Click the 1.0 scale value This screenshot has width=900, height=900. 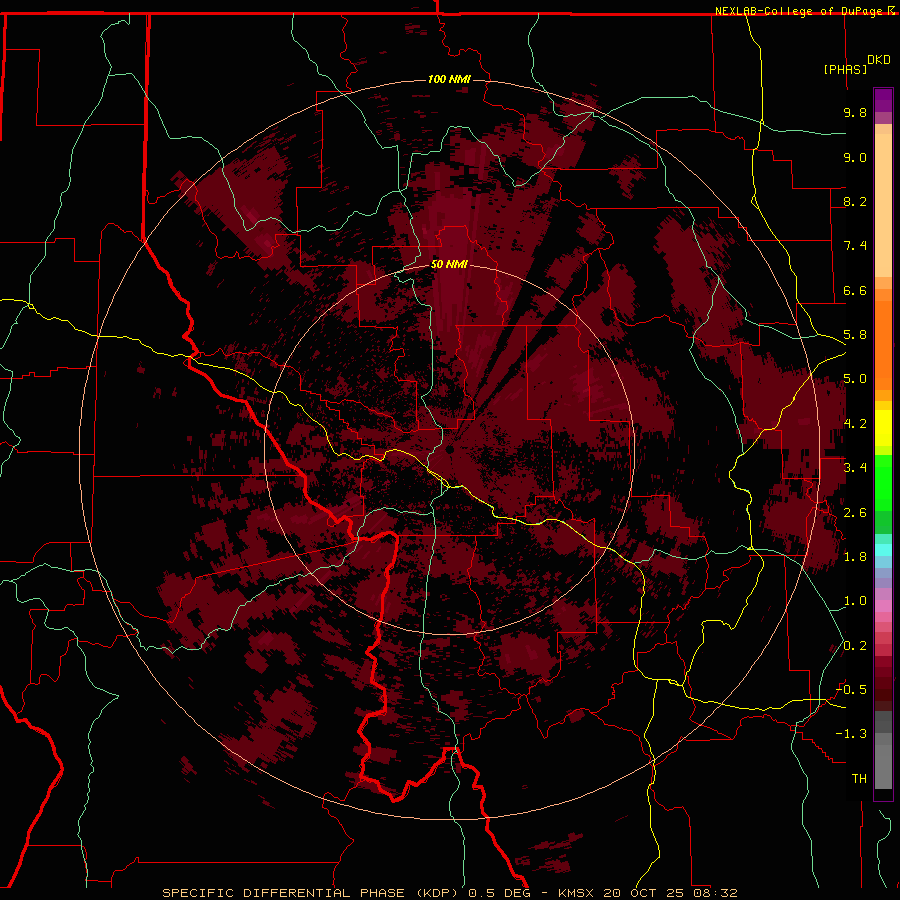click(x=855, y=601)
